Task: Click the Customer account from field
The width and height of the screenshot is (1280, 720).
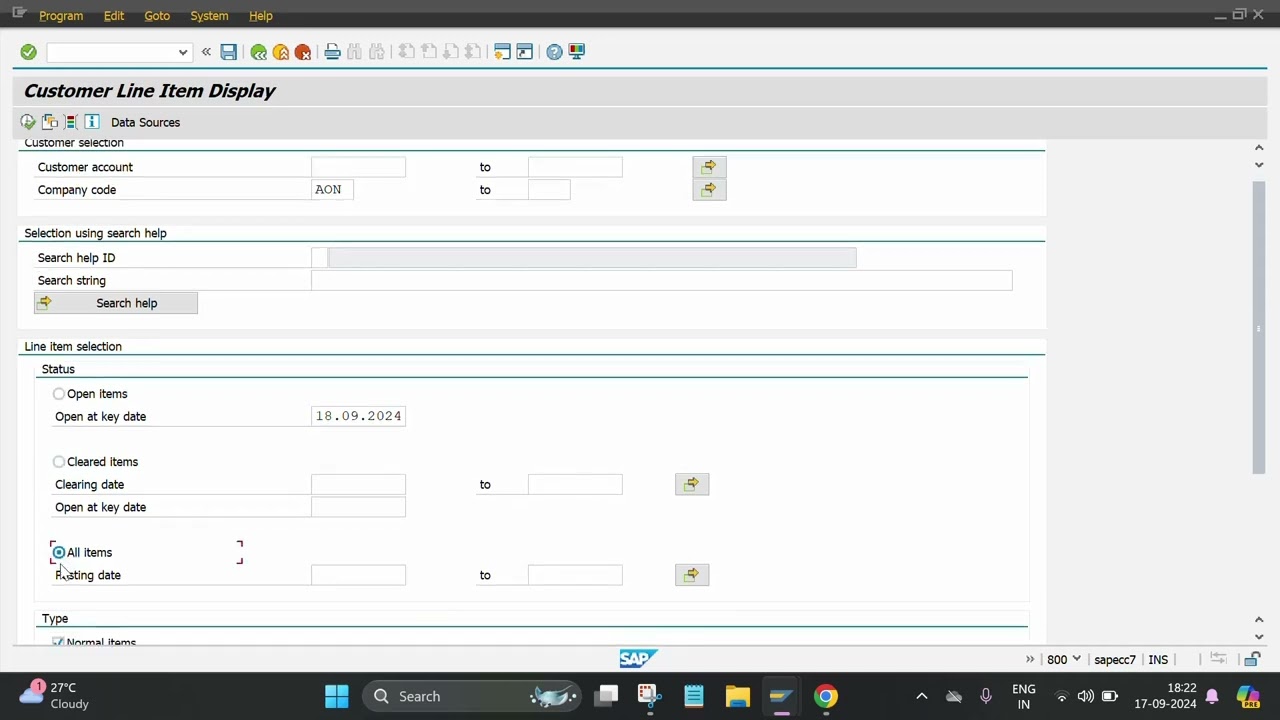Action: 358,167
